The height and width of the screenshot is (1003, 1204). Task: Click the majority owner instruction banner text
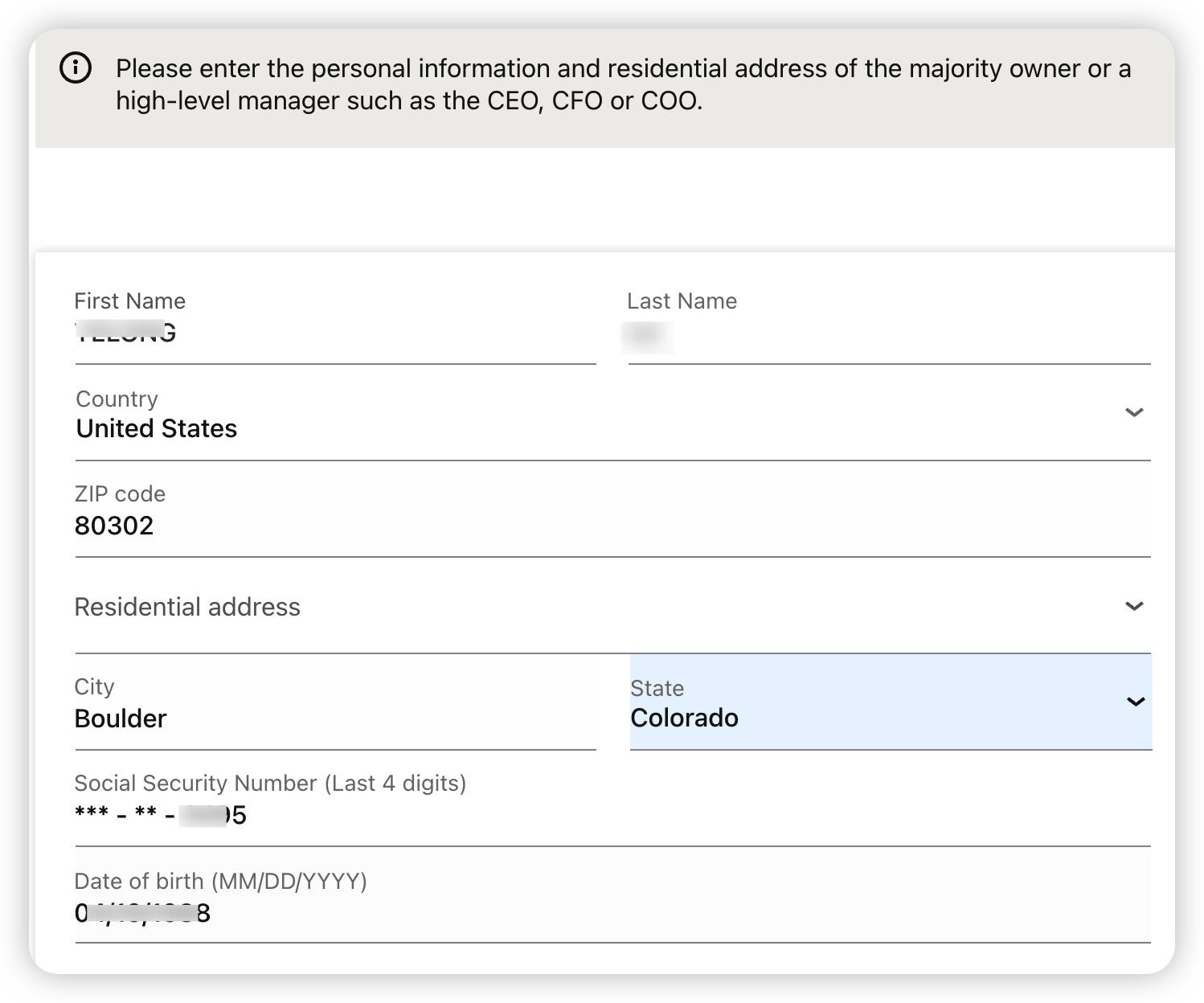tap(623, 84)
